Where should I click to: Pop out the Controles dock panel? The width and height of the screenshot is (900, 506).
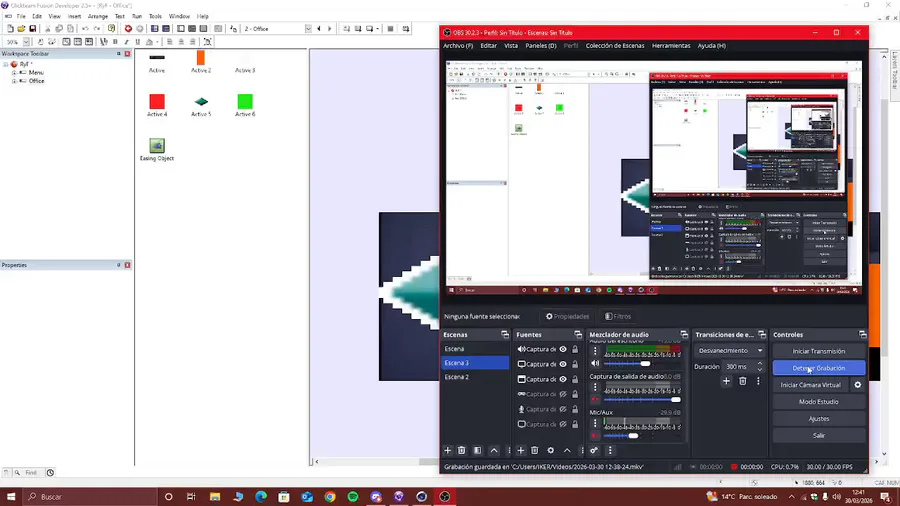[863, 334]
